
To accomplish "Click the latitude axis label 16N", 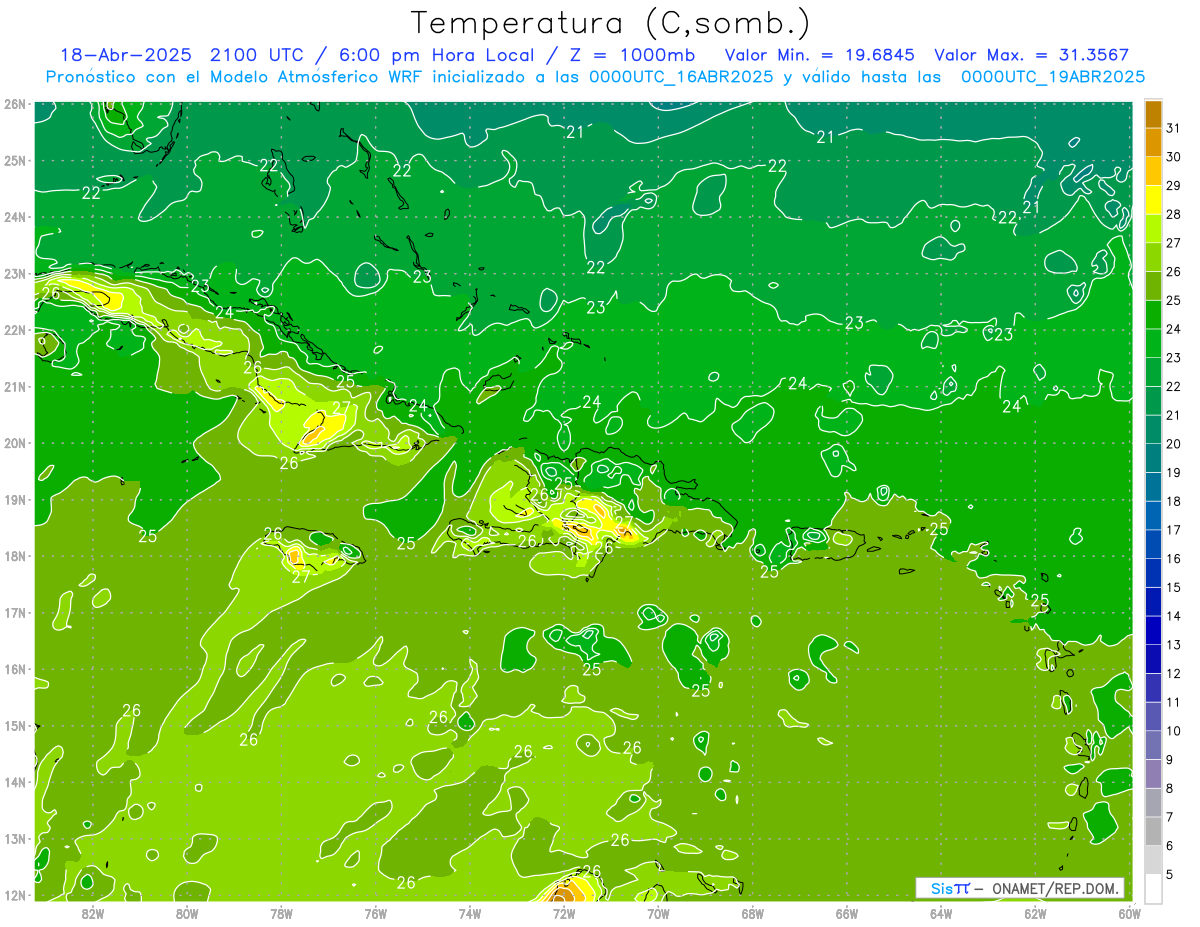I will coord(15,669).
